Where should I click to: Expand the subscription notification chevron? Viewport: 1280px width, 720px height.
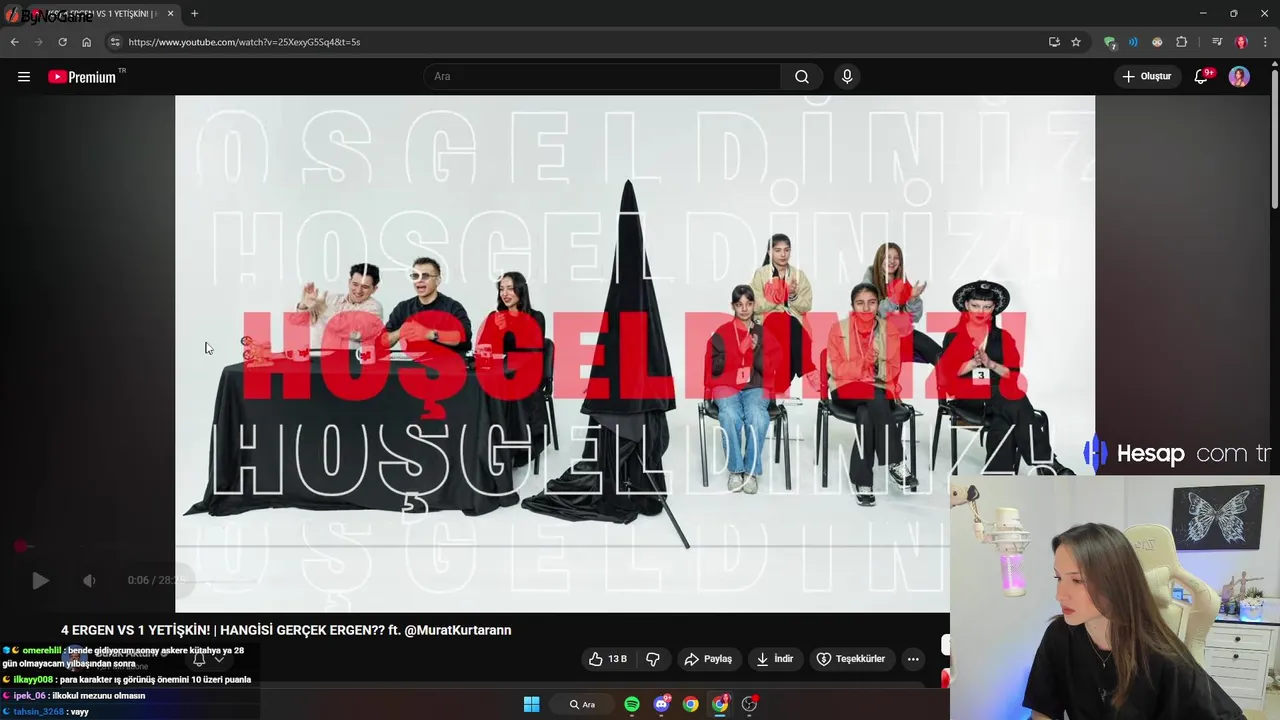[219, 659]
